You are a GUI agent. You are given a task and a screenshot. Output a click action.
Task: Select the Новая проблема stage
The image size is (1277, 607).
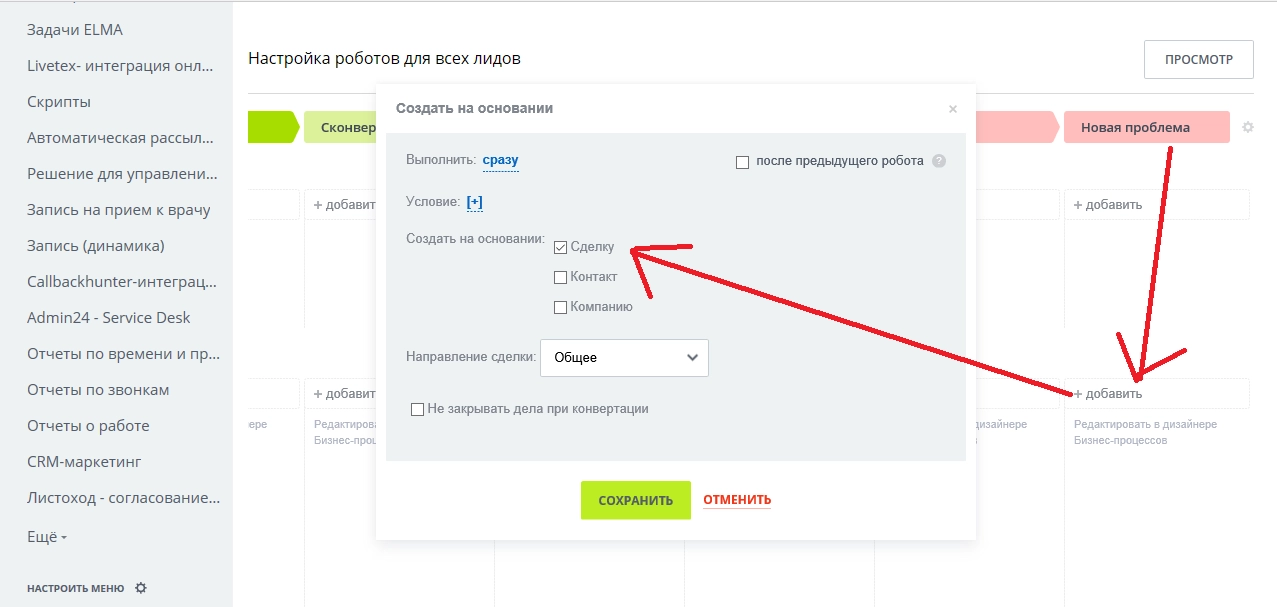pos(1145,128)
